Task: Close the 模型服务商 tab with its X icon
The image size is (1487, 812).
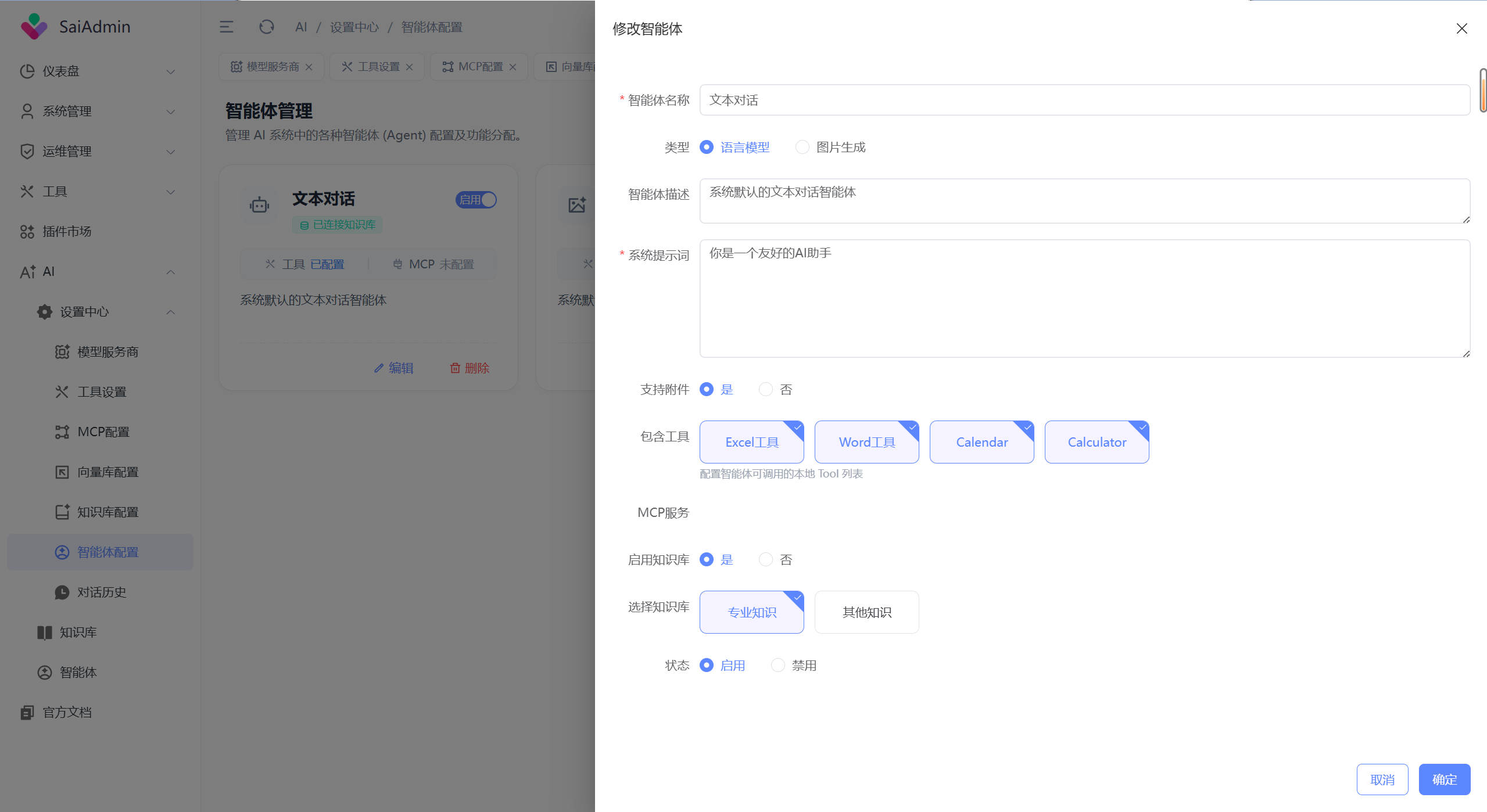Action: coord(309,67)
